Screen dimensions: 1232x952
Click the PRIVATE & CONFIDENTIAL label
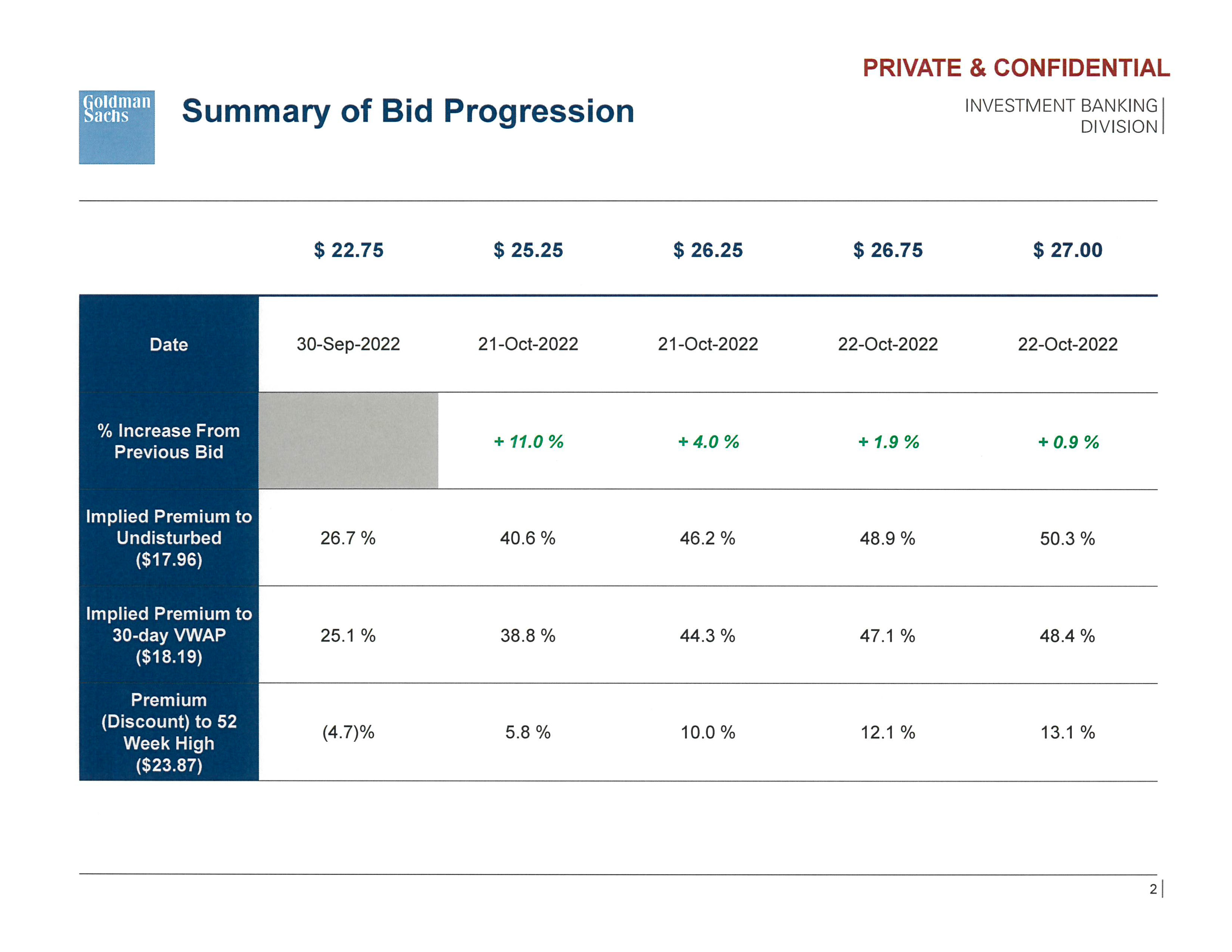pyautogui.click(x=1016, y=68)
